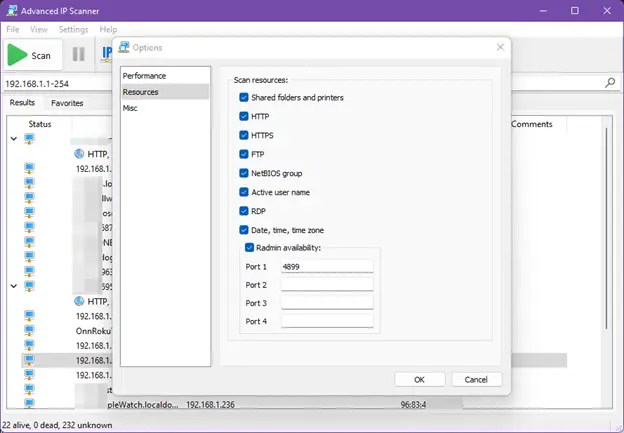Click Cancel in the Options dialog
Viewport: 624px width, 433px height.
476,380
